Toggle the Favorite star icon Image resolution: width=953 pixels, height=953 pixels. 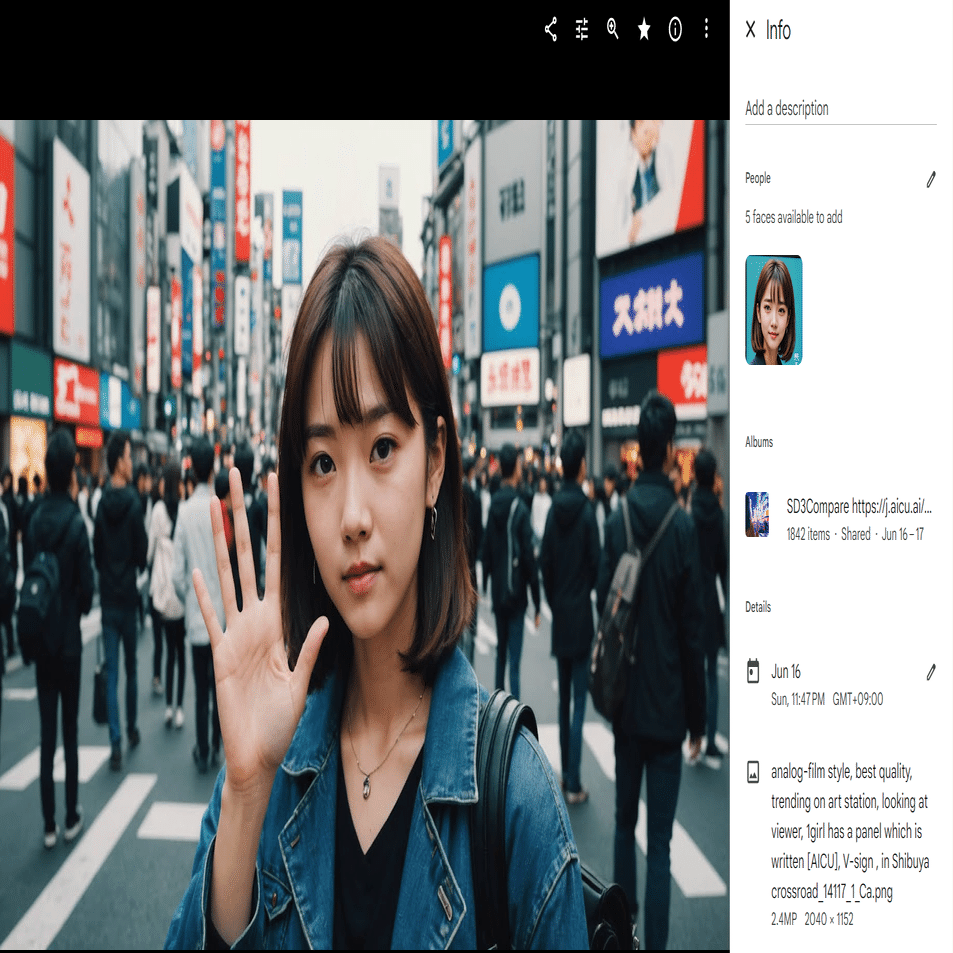pyautogui.click(x=644, y=29)
